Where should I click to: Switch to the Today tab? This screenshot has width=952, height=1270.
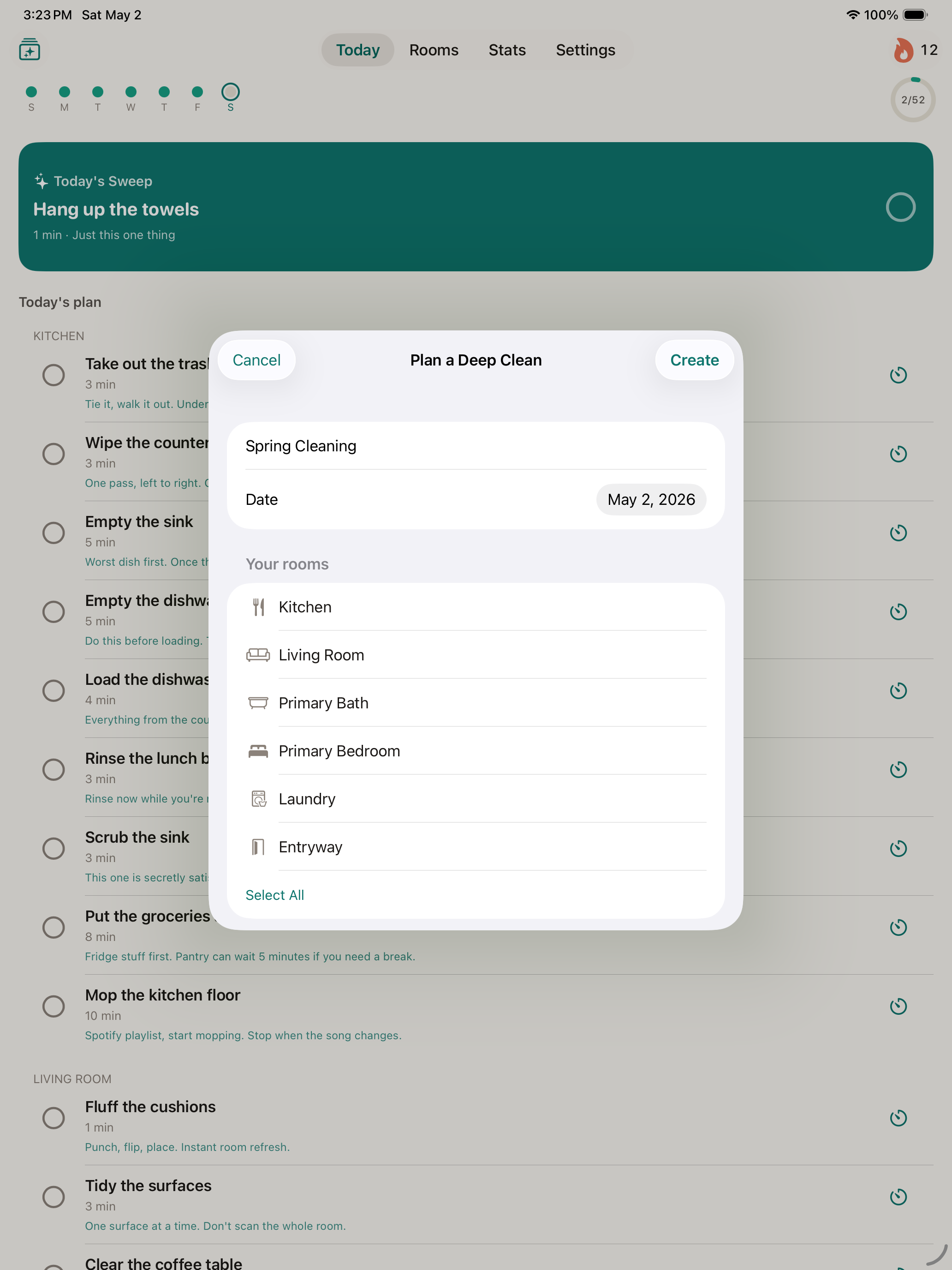coord(357,50)
